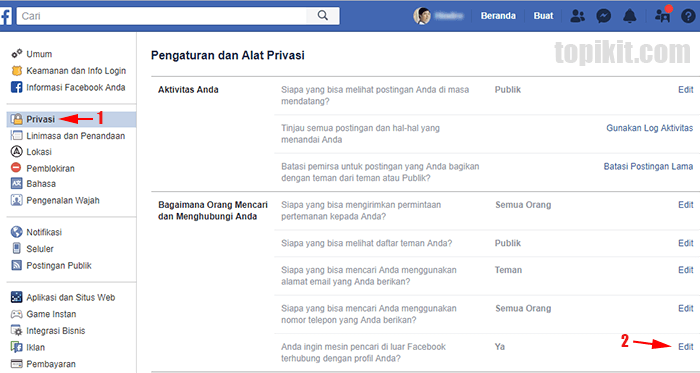Edit email address lookup setting
The height and width of the screenshot is (373, 700).
pyautogui.click(x=686, y=270)
